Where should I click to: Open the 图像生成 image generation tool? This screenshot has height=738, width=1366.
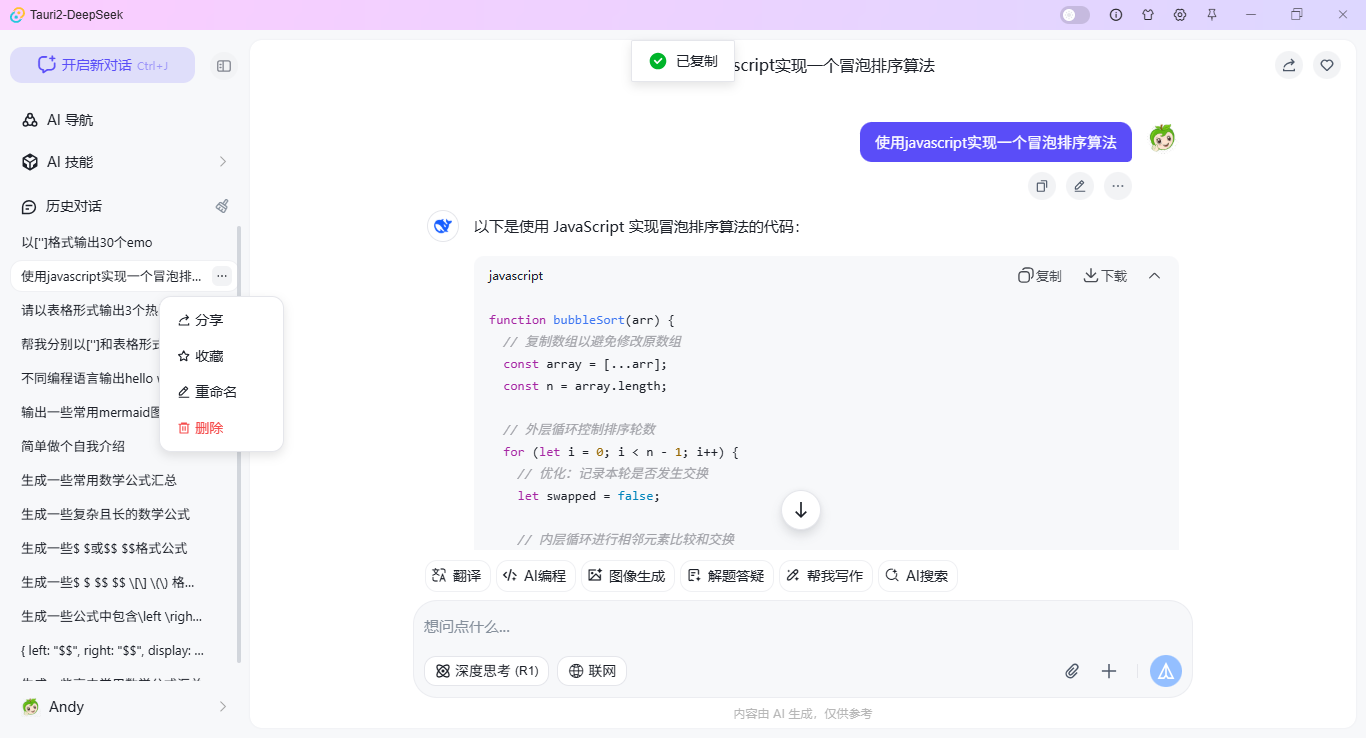click(627, 575)
